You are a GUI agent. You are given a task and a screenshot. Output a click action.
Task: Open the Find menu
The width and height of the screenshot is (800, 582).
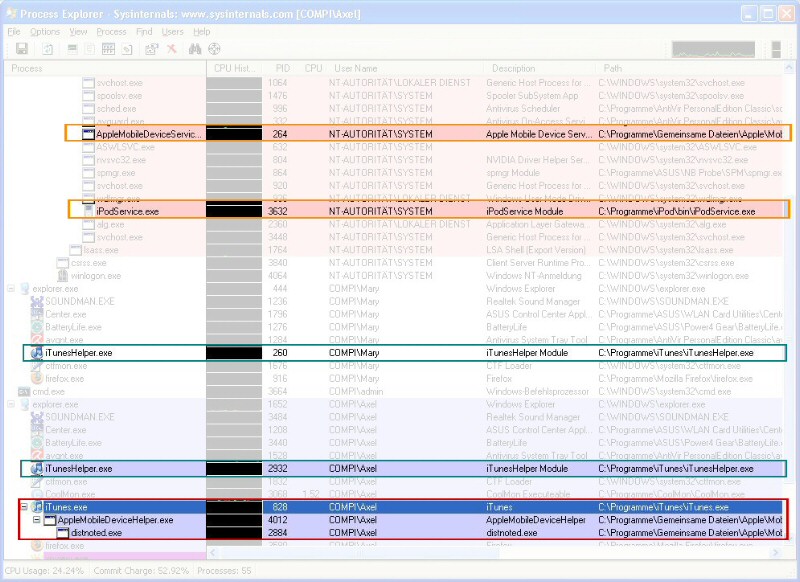[144, 32]
